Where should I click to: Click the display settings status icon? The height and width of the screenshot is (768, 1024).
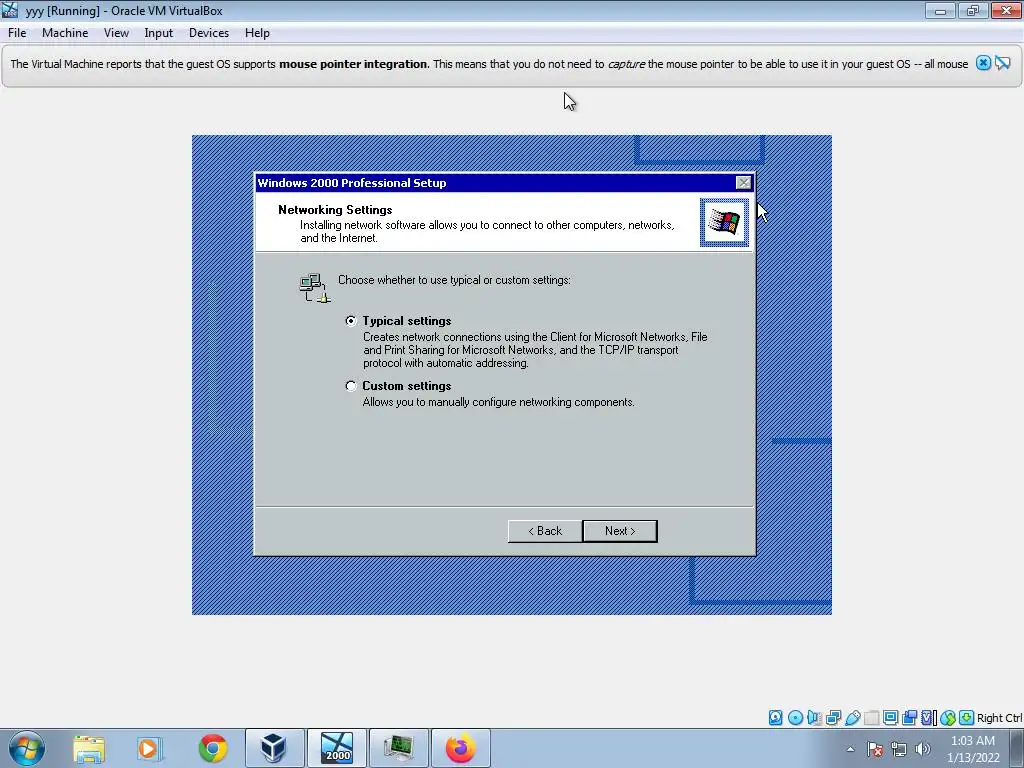tap(890, 718)
